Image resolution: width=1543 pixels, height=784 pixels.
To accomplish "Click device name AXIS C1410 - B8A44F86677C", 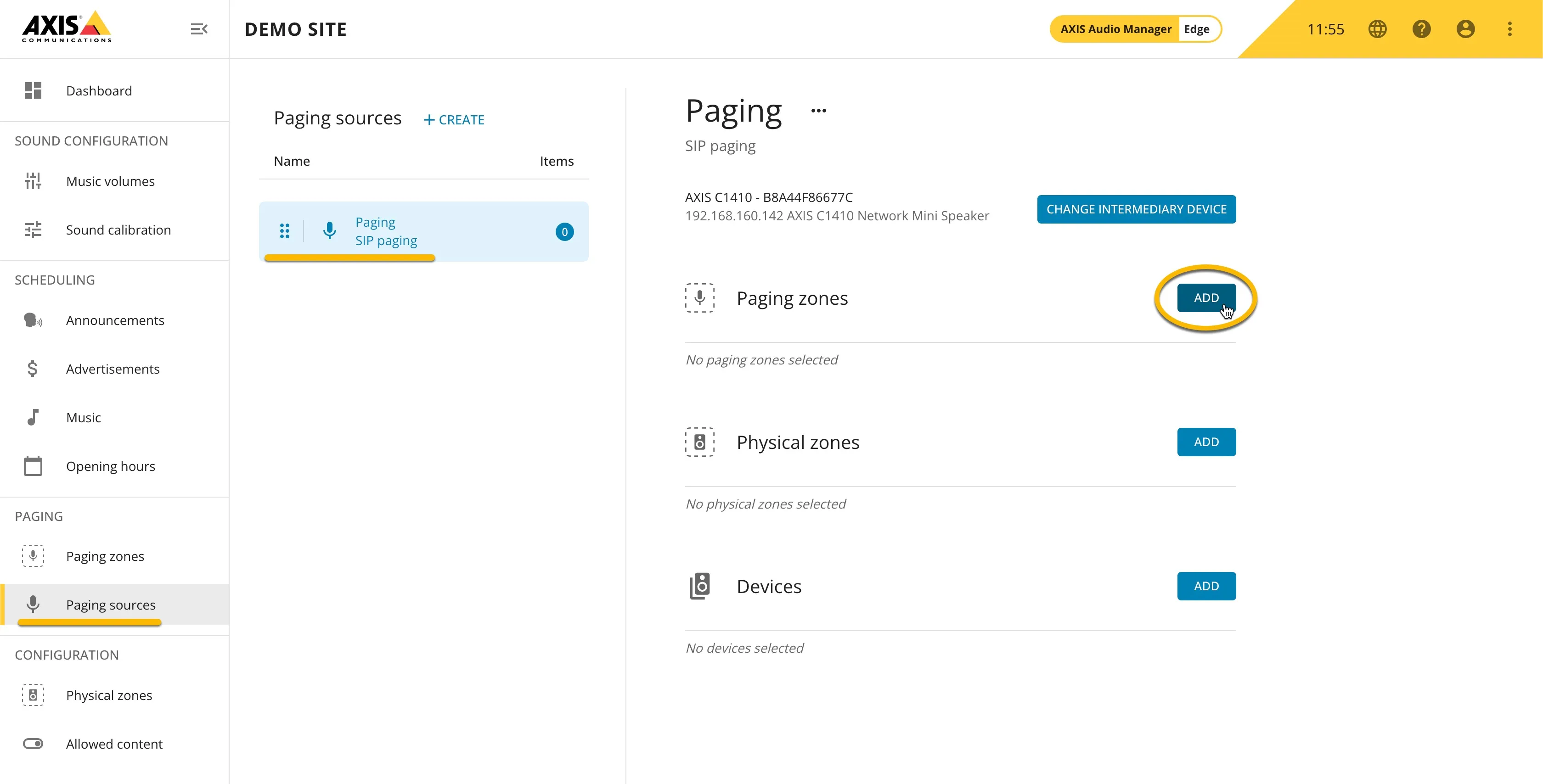I will (768, 197).
